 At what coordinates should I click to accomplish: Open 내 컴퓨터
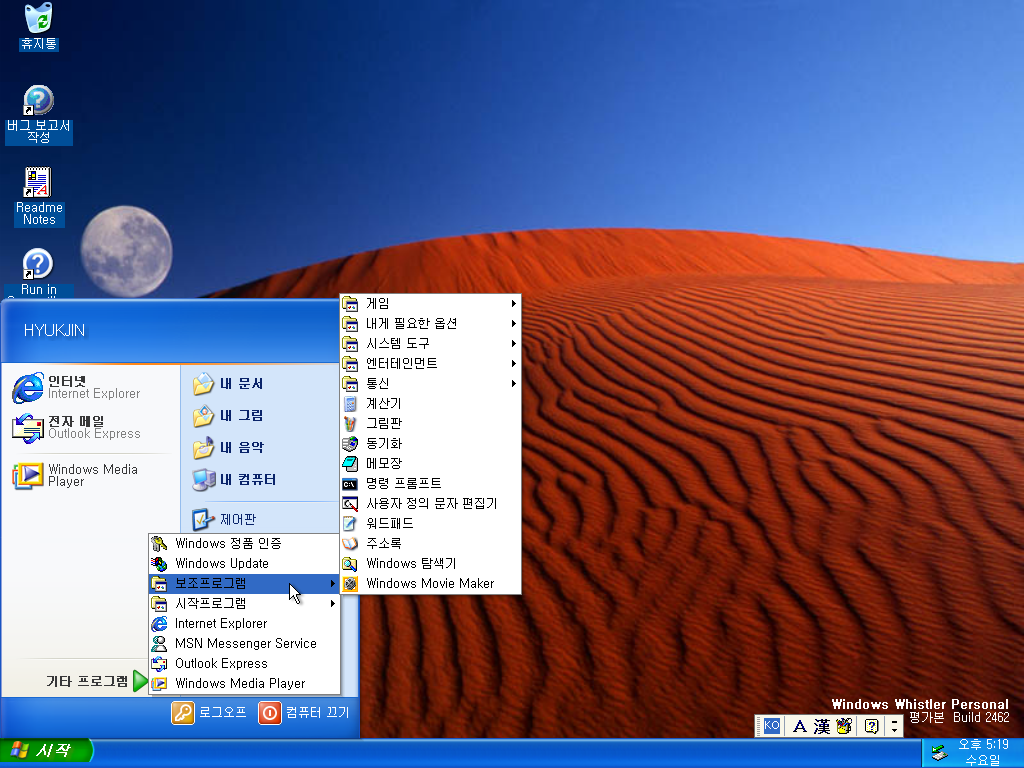pos(234,479)
